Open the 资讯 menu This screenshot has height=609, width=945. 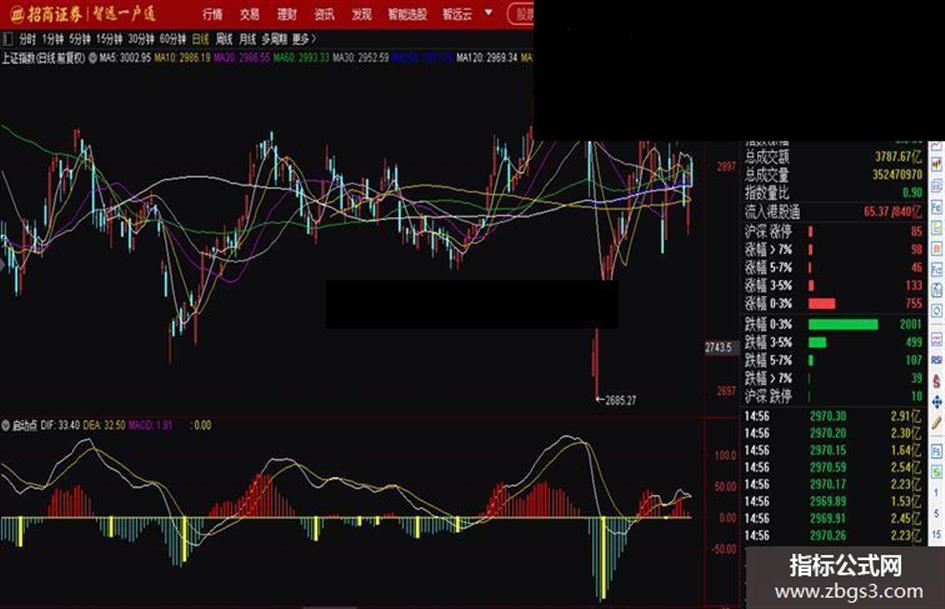pos(324,14)
